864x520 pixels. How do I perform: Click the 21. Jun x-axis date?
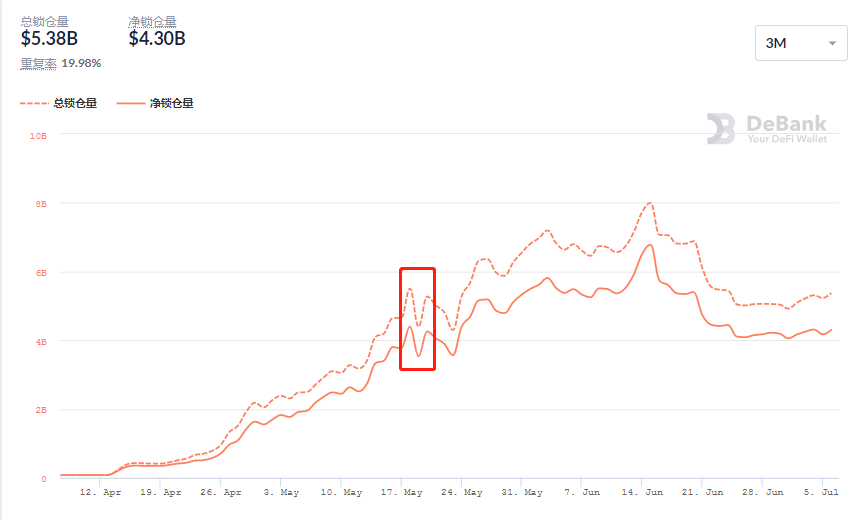(x=702, y=492)
